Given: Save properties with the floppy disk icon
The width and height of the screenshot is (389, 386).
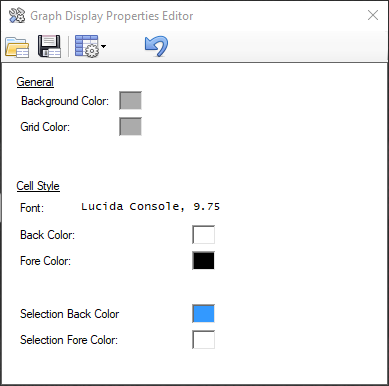Looking at the screenshot, I should click(49, 46).
